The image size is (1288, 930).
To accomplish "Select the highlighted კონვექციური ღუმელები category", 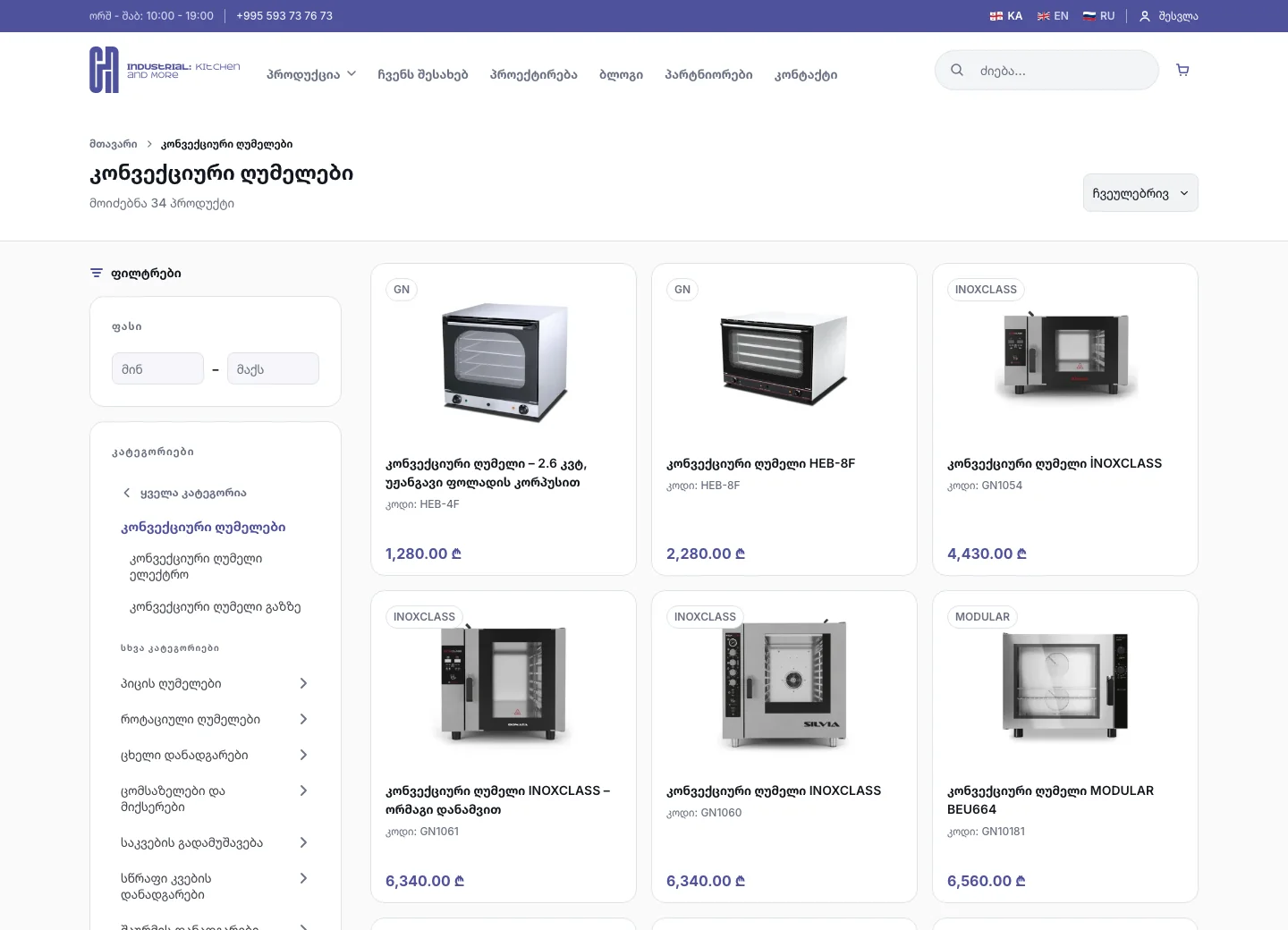I will (203, 528).
